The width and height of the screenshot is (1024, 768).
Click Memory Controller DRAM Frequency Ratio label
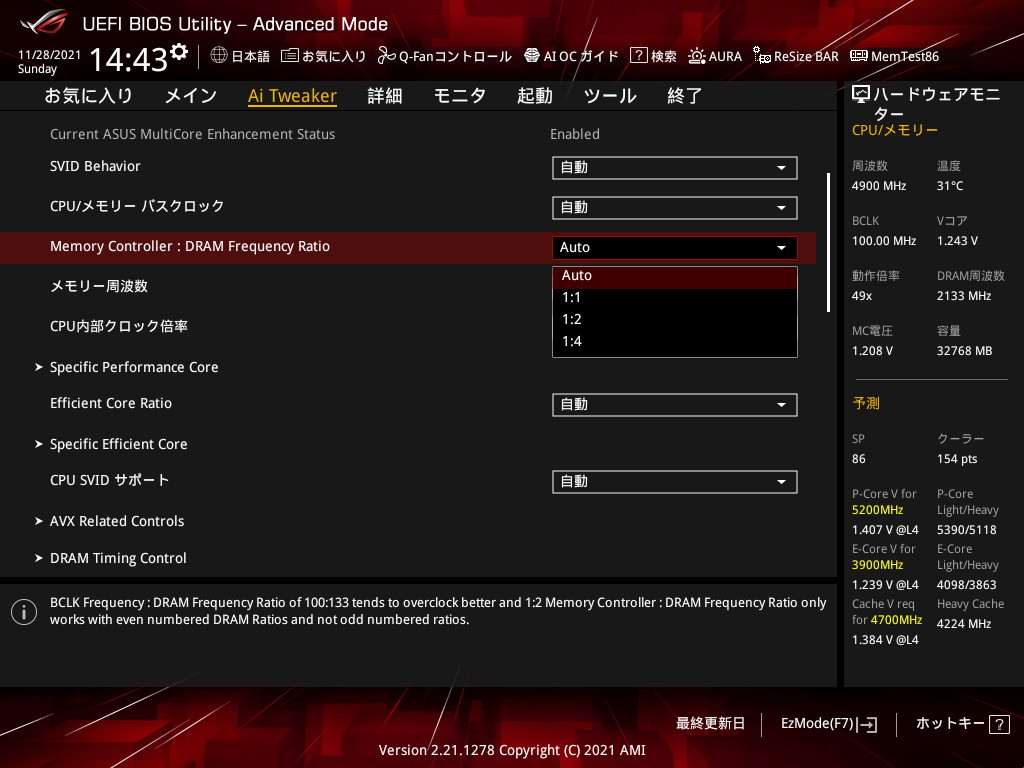pyautogui.click(x=190, y=247)
